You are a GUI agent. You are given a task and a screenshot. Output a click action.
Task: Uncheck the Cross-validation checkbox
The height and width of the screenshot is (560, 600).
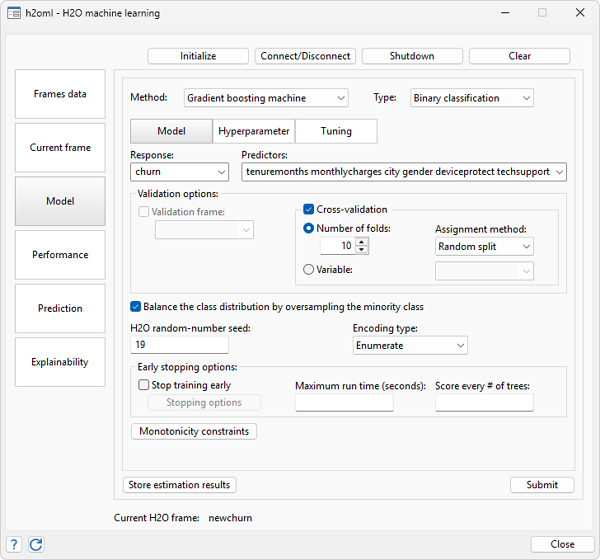[x=309, y=210]
